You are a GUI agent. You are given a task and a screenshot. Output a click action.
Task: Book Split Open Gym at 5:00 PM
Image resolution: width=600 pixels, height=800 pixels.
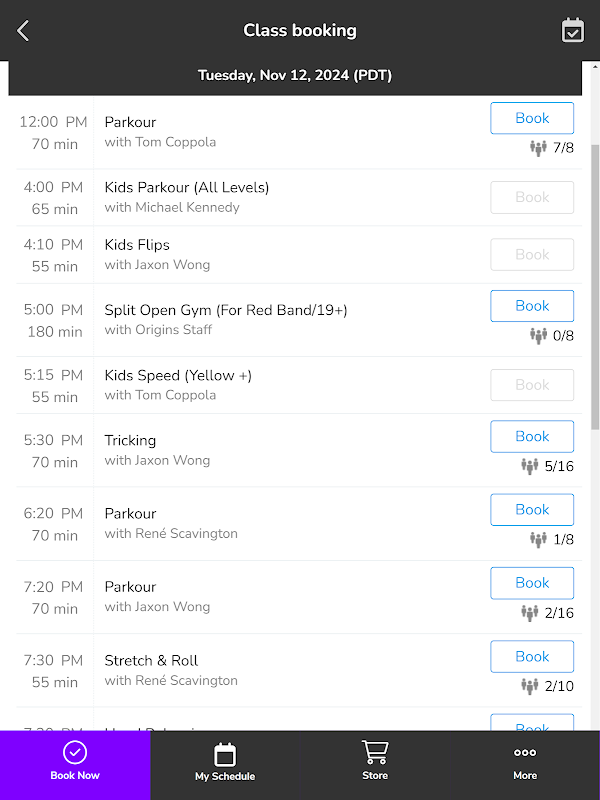coord(532,306)
